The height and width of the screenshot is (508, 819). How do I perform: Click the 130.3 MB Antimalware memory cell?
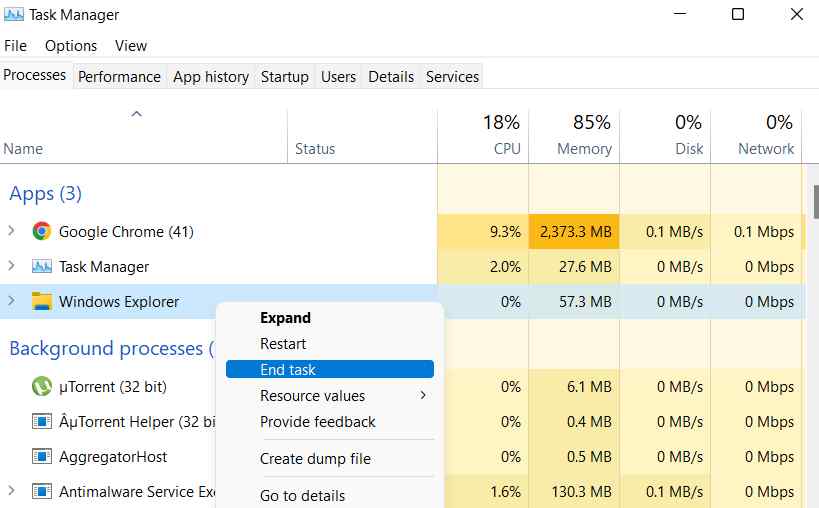click(574, 491)
